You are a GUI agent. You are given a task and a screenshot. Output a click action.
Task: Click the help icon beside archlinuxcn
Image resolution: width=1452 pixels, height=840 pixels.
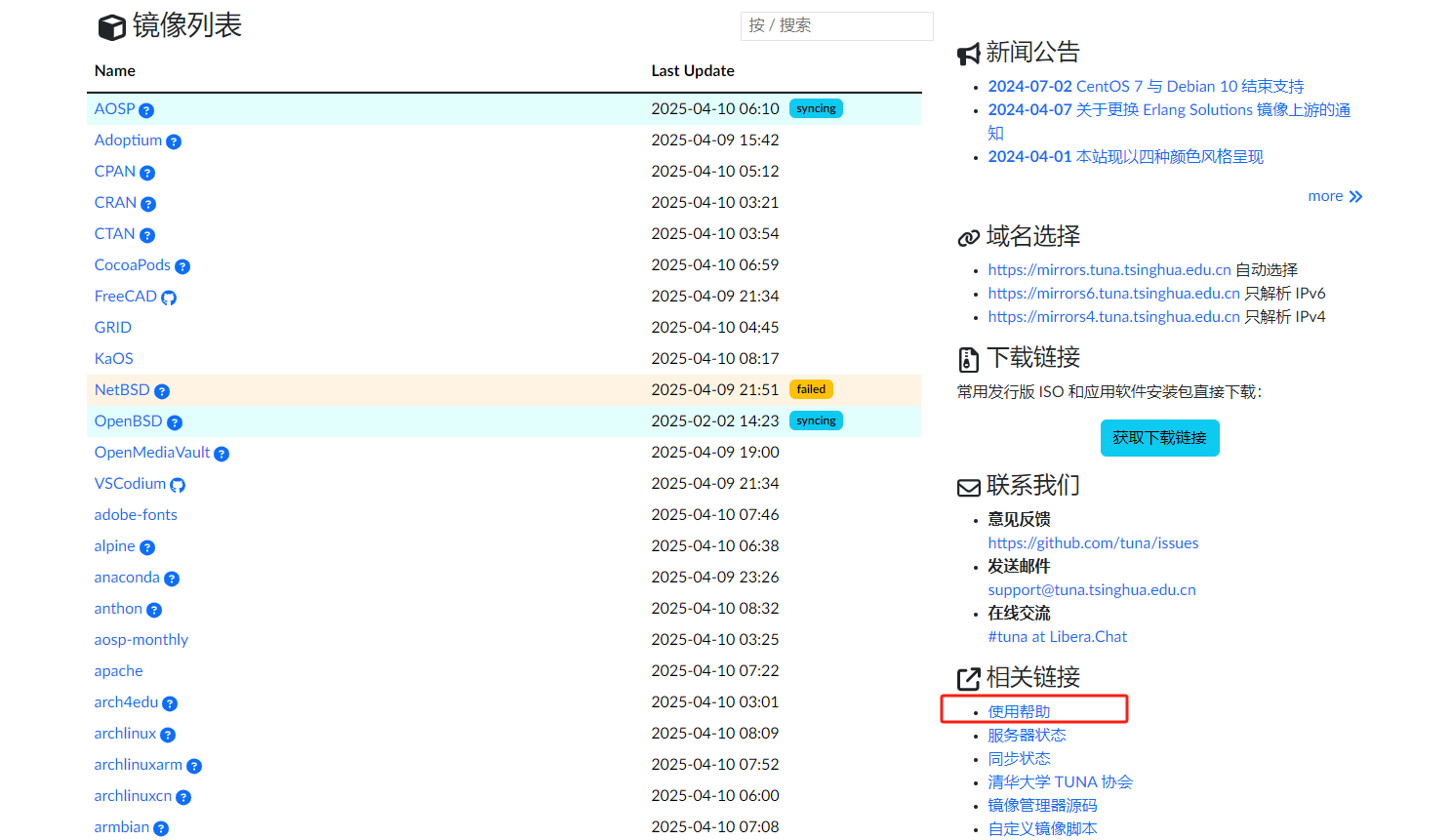click(x=183, y=797)
